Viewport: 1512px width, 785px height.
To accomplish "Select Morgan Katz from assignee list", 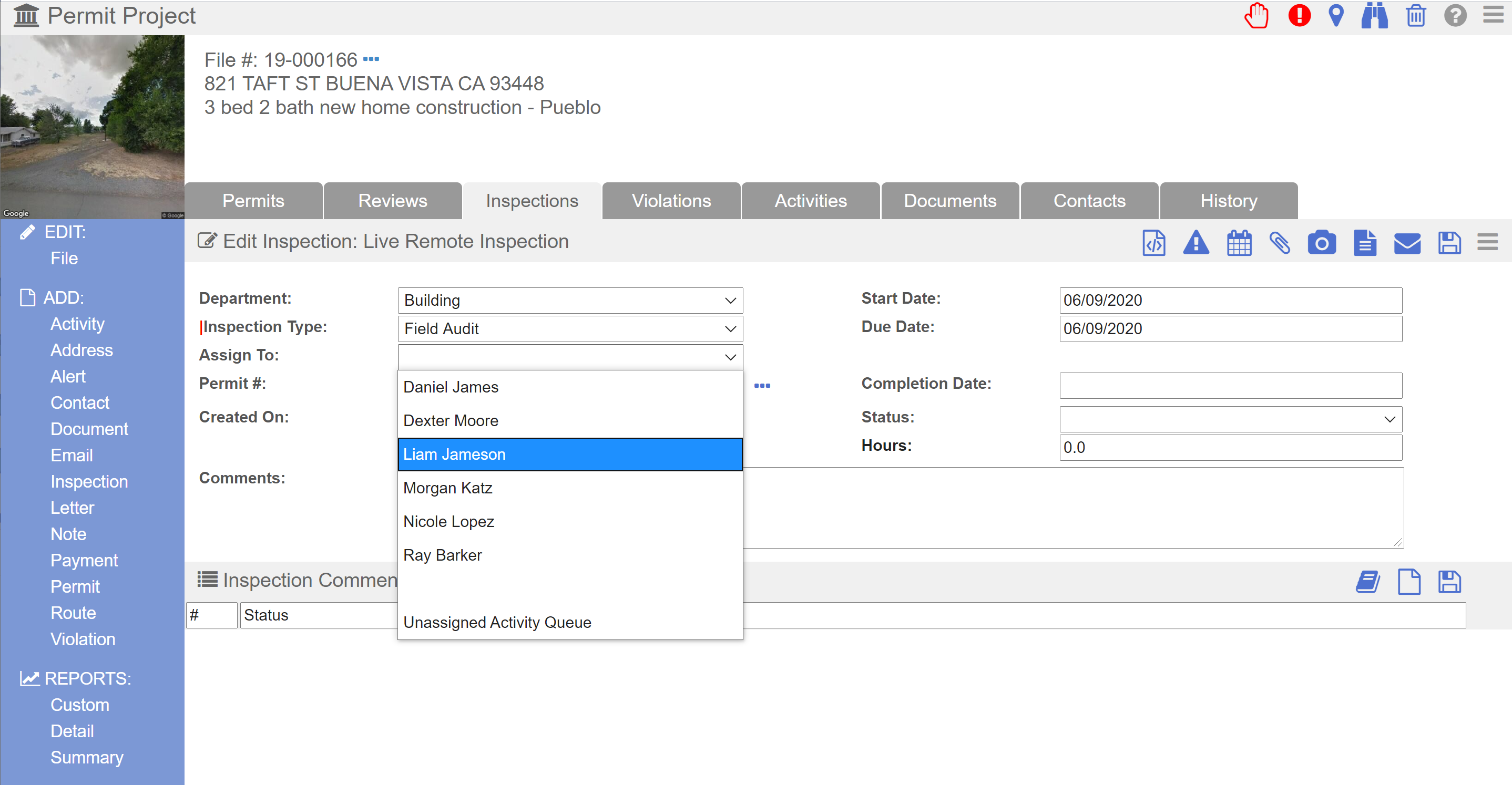I will click(448, 488).
